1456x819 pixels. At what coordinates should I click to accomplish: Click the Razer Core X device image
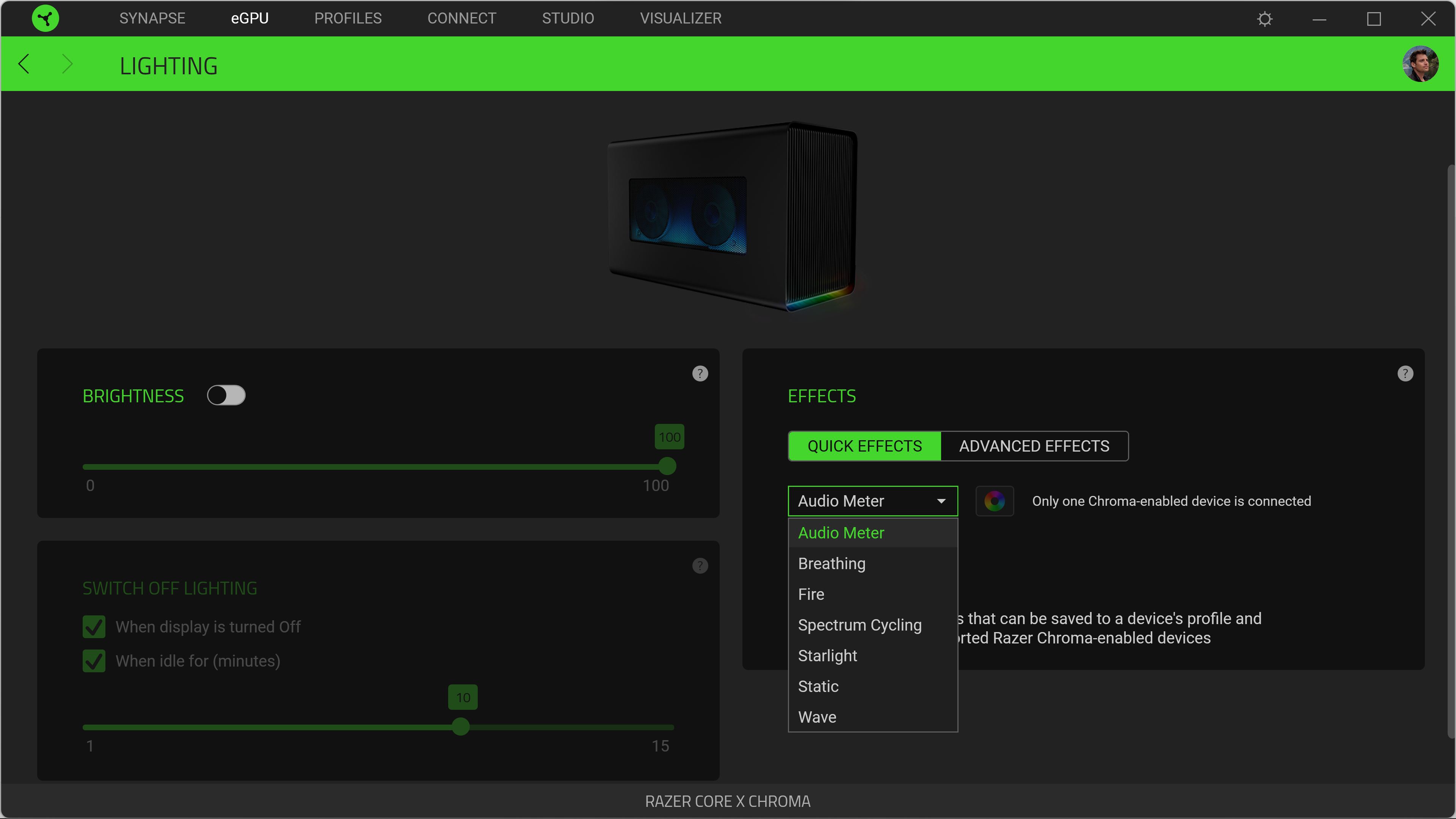732,218
